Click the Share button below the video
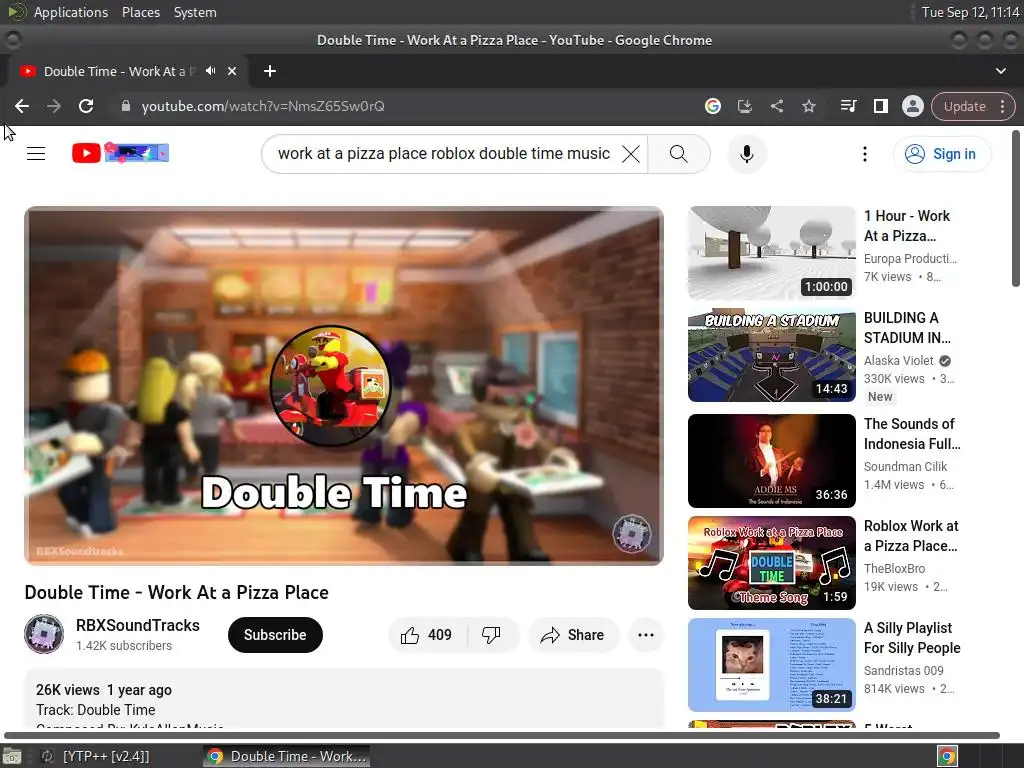The height and width of the screenshot is (768, 1024). tap(573, 635)
